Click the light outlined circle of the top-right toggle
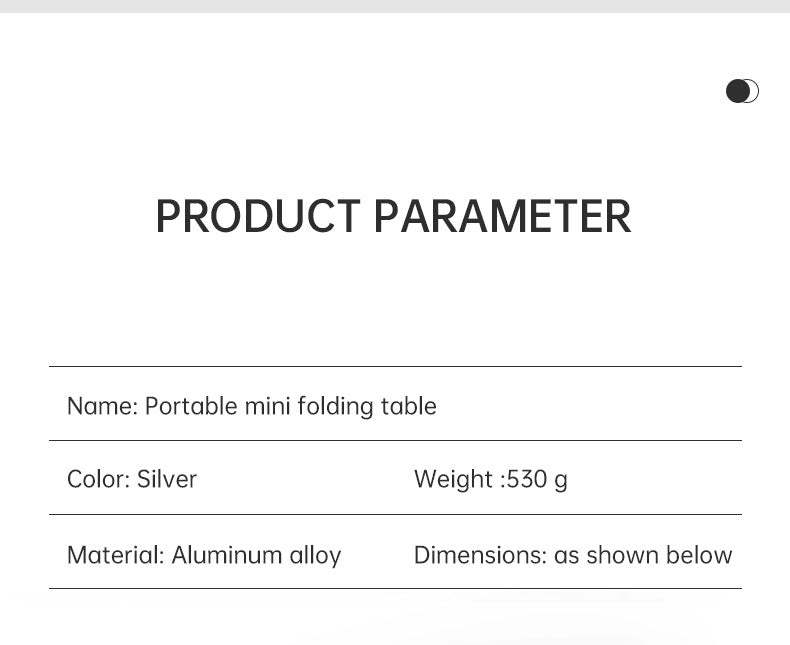Screen dimensions: 790x645 click(754, 91)
